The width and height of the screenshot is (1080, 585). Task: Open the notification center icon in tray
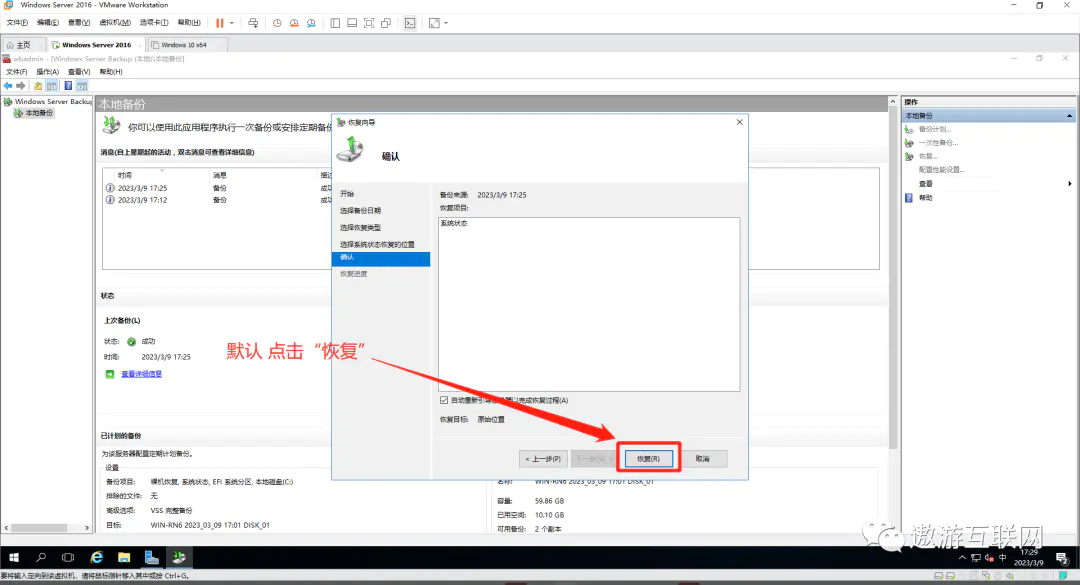tap(1062, 557)
